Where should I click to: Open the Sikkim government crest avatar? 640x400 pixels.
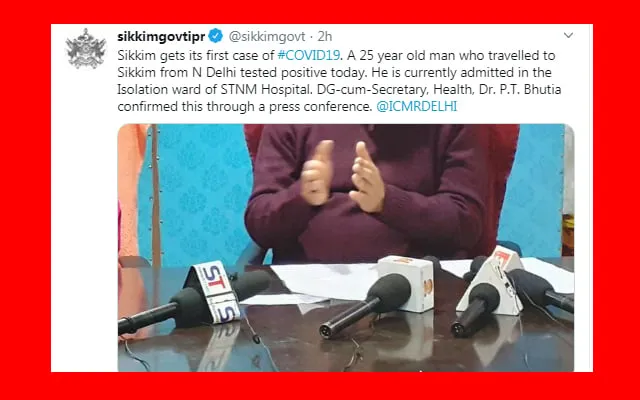coord(86,49)
